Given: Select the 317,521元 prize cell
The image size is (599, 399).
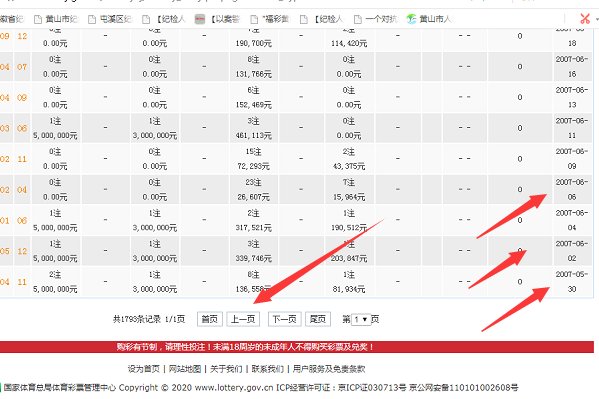Looking at the screenshot, I should [x=254, y=228].
